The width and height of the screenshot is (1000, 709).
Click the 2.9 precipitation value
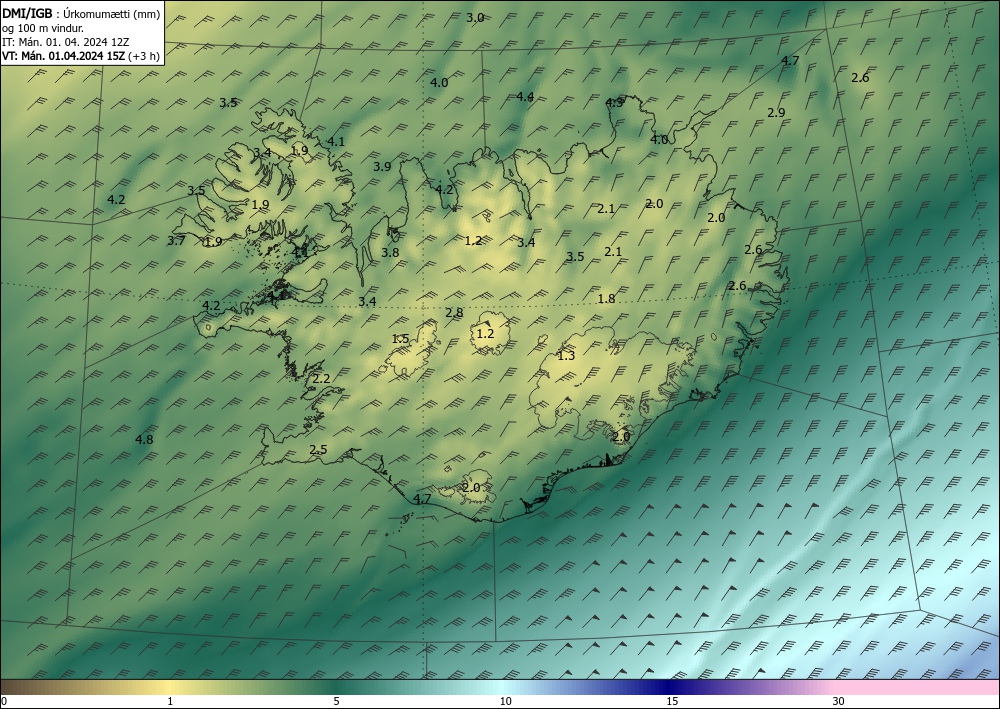[x=776, y=113]
